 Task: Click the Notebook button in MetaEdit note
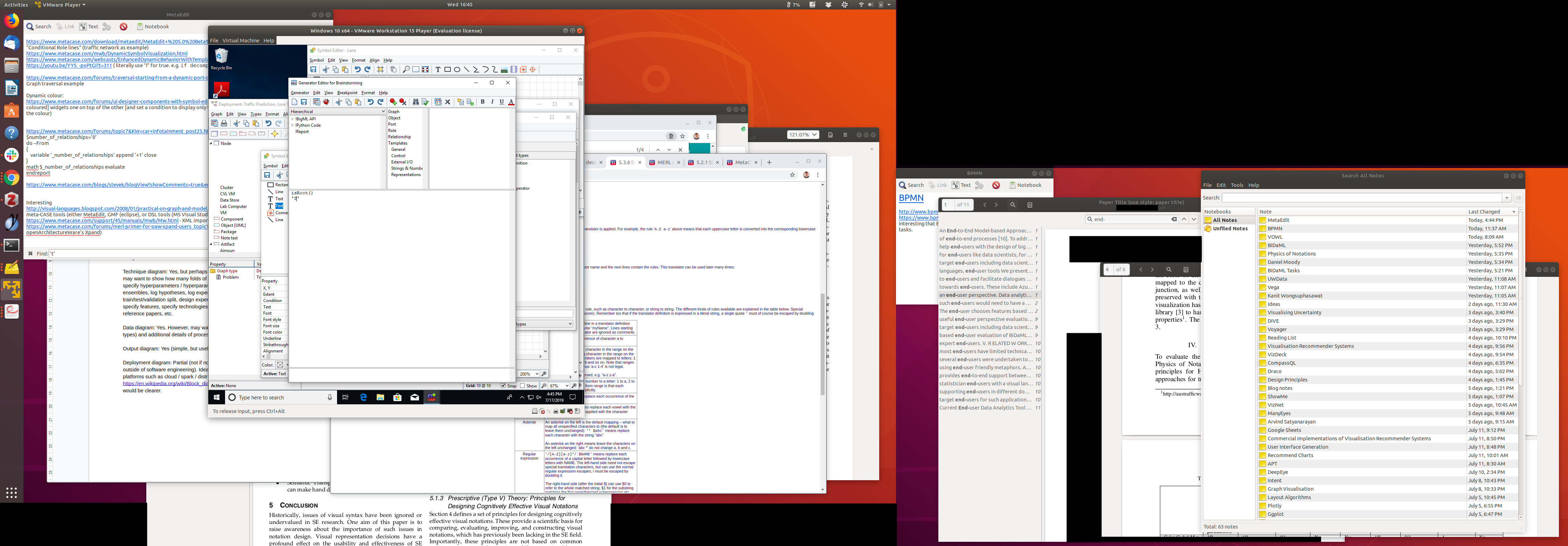[153, 27]
